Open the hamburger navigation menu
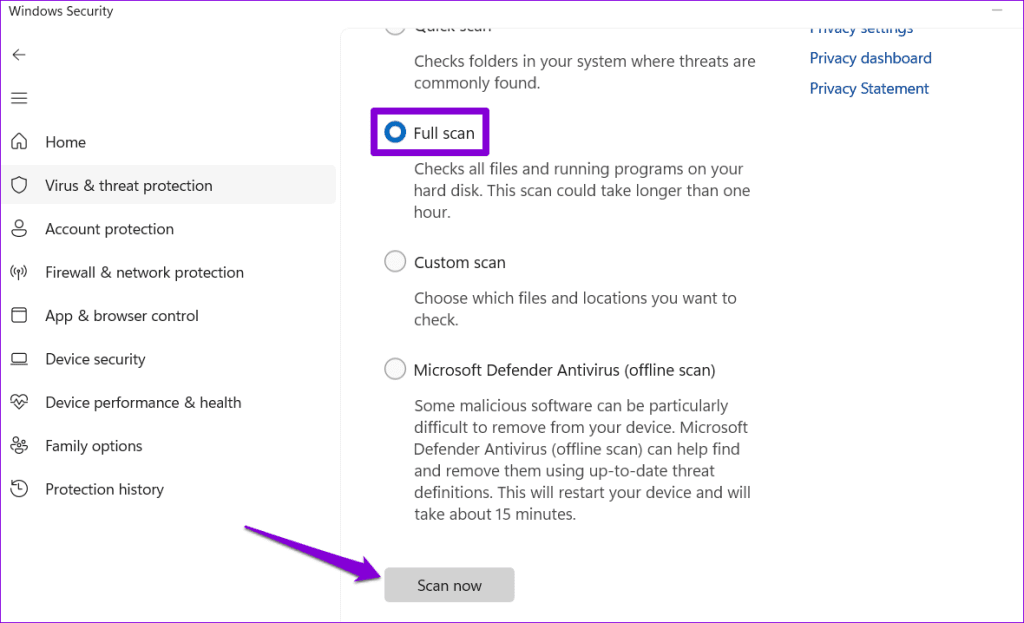Viewport: 1024px width, 623px height. pyautogui.click(x=19, y=98)
